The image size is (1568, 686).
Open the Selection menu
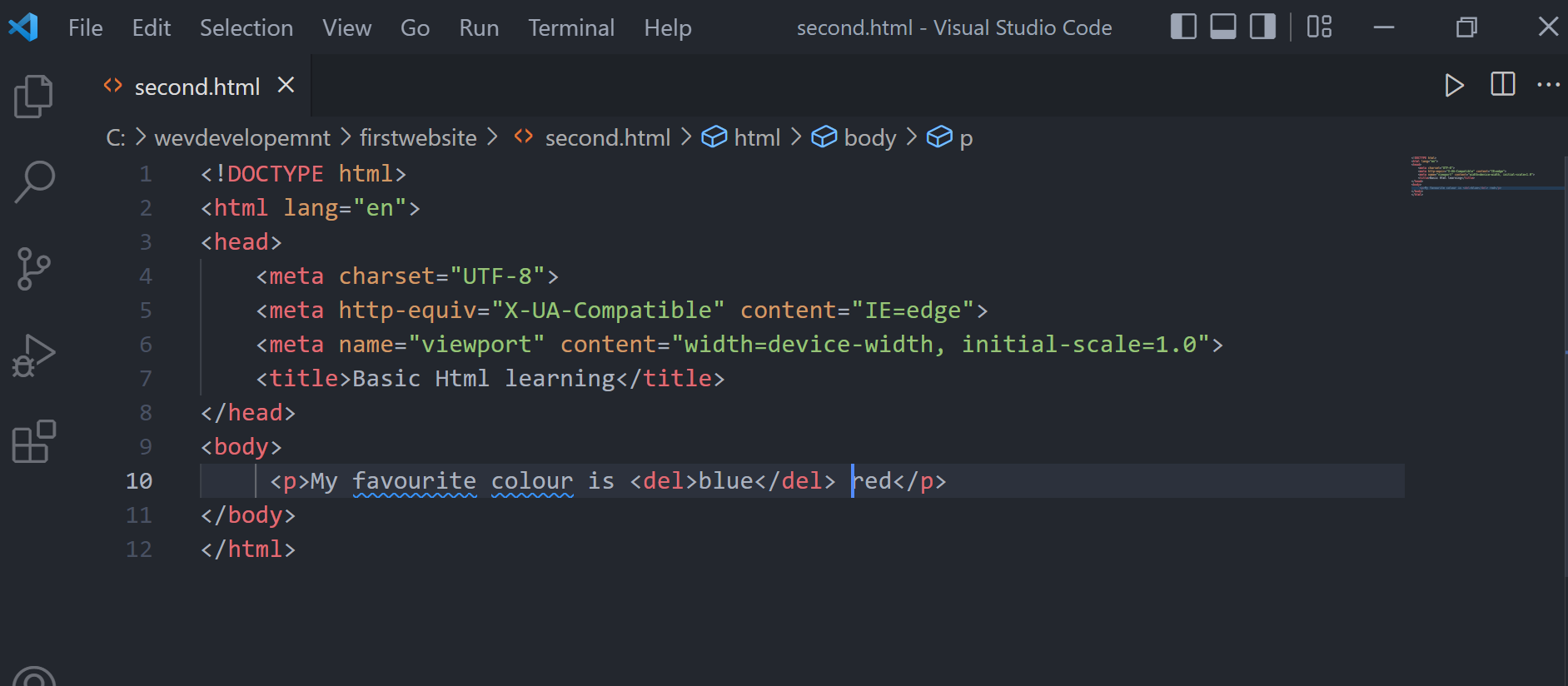click(x=246, y=27)
